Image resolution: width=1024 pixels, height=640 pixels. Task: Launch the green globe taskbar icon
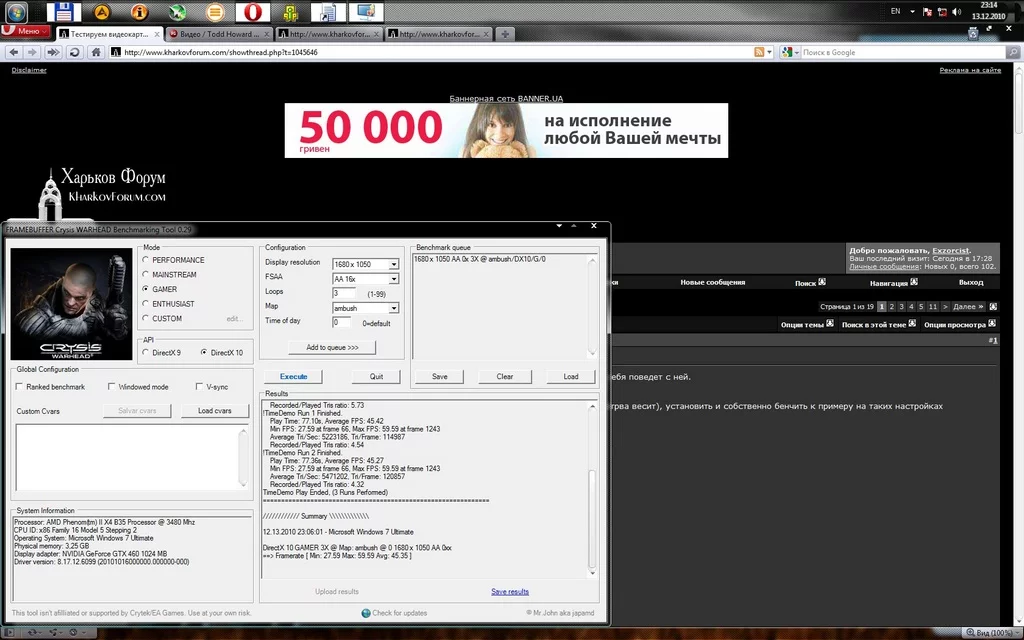(177, 11)
